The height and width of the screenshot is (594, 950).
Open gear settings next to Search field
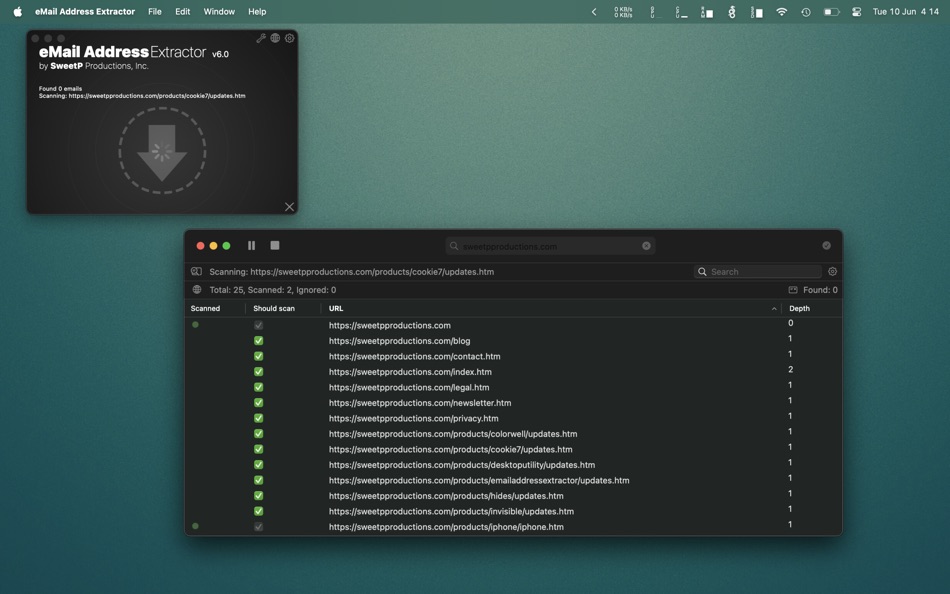pyautogui.click(x=832, y=272)
